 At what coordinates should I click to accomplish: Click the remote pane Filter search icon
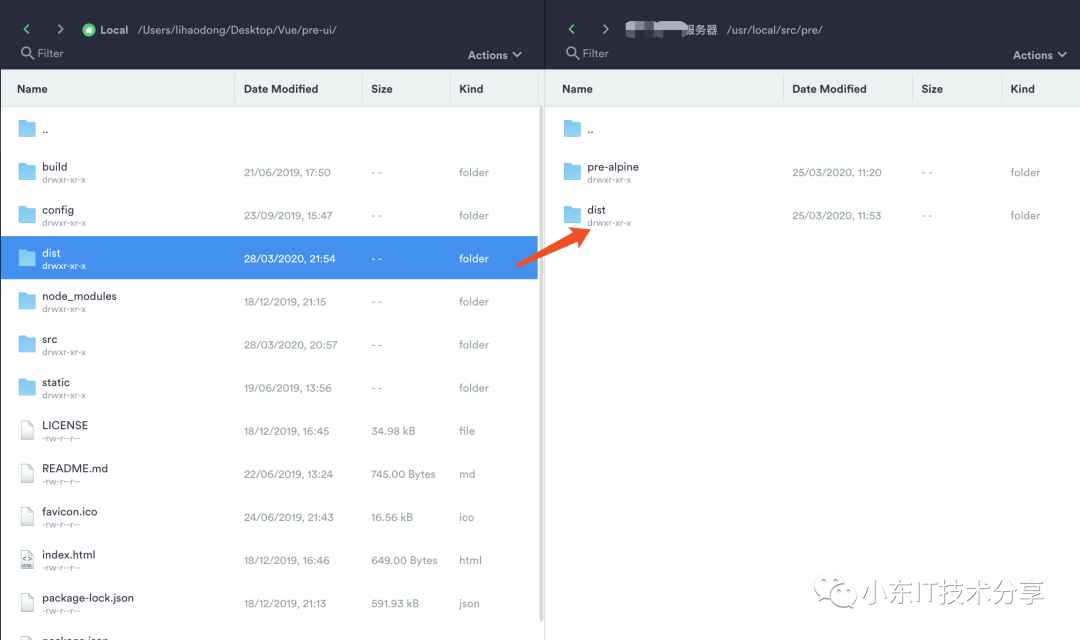pyautogui.click(x=572, y=53)
